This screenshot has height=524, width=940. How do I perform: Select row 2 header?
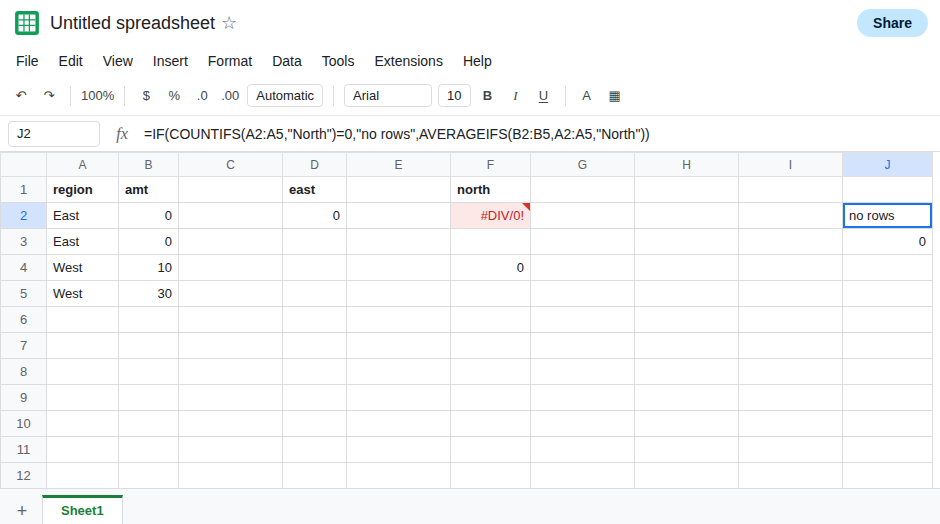(23, 216)
